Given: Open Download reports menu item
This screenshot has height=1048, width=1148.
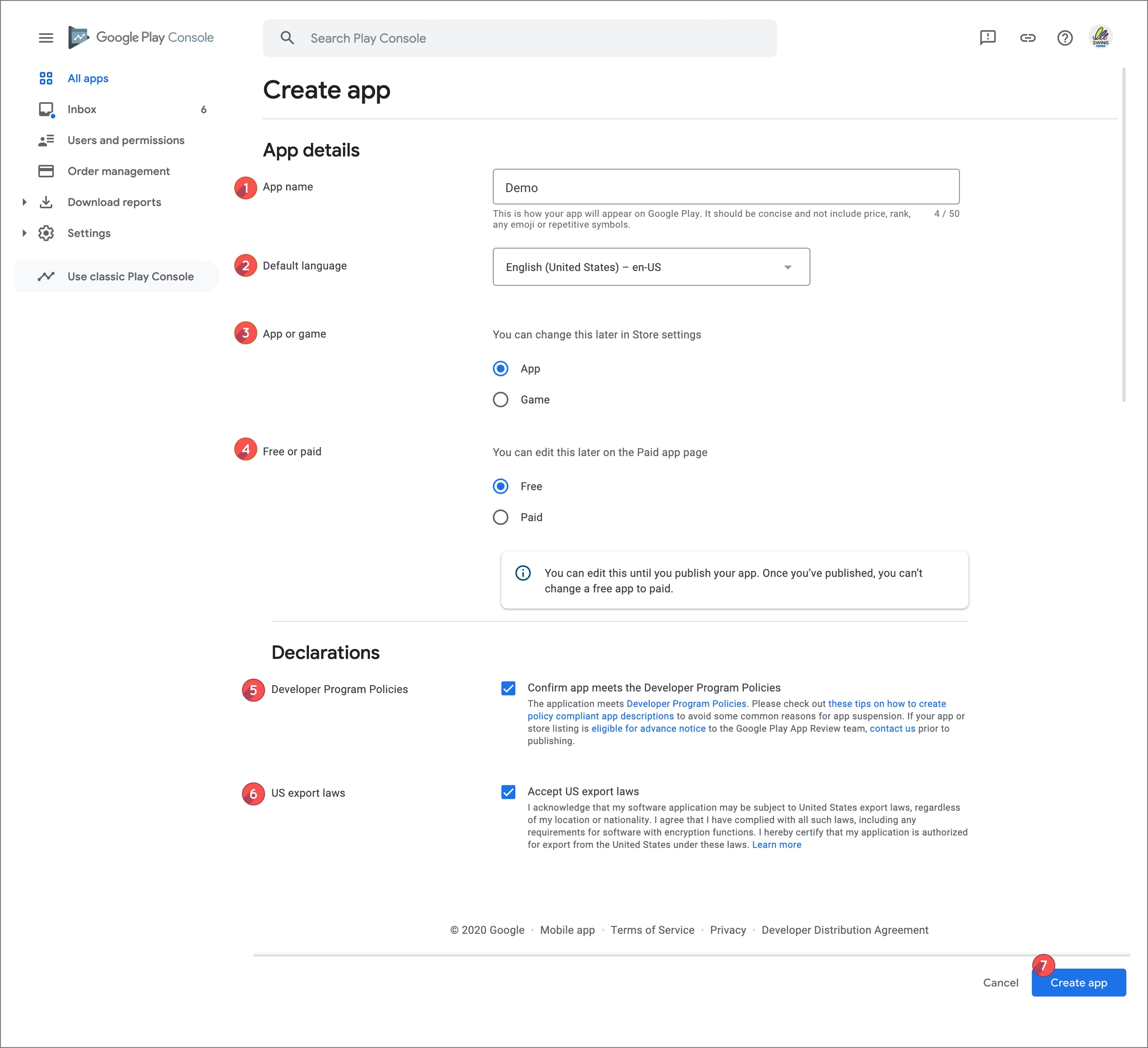Looking at the screenshot, I should (115, 202).
